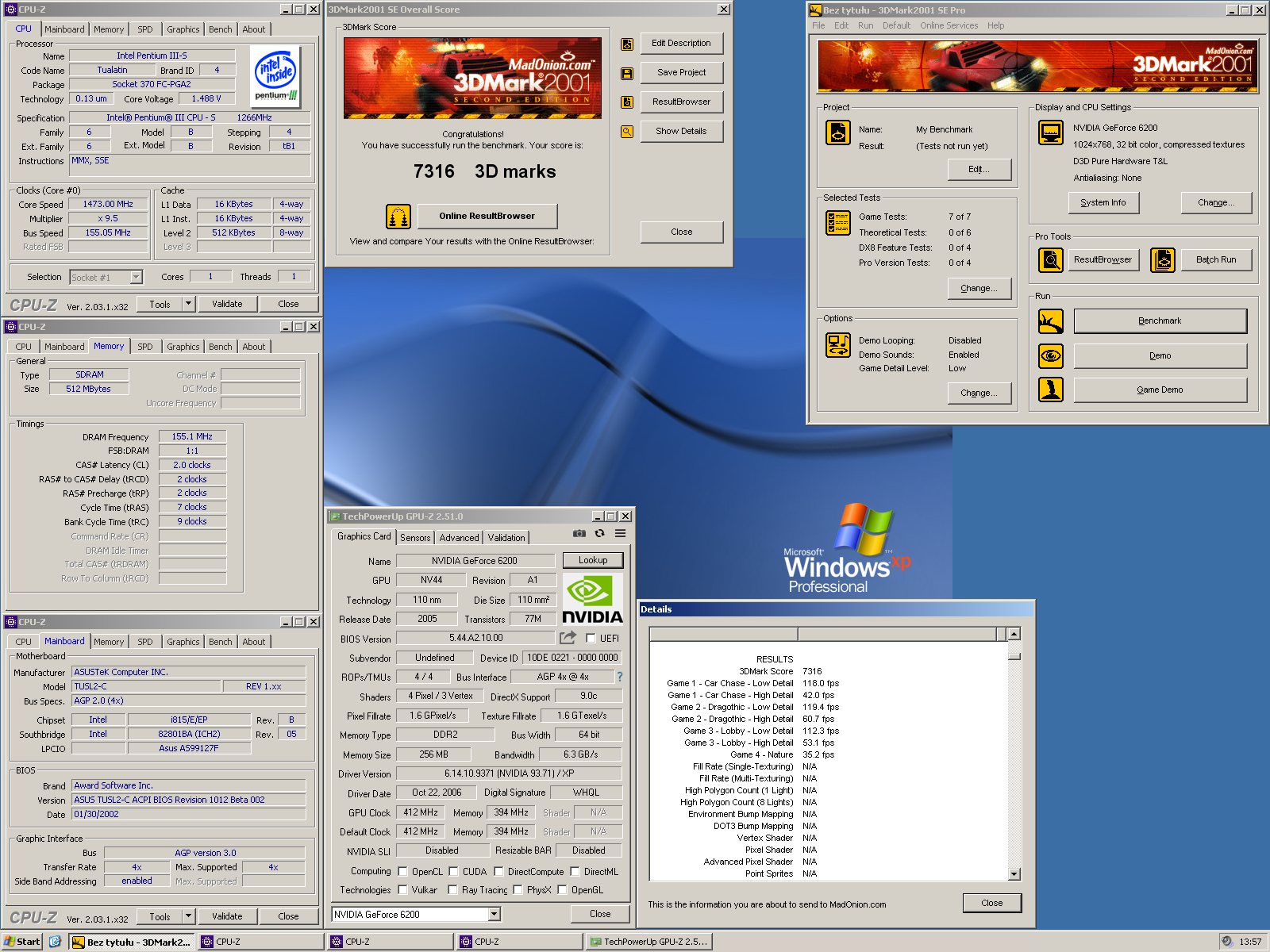Click the Game Demo button
Viewport: 1270px width, 952px height.
tap(1160, 390)
